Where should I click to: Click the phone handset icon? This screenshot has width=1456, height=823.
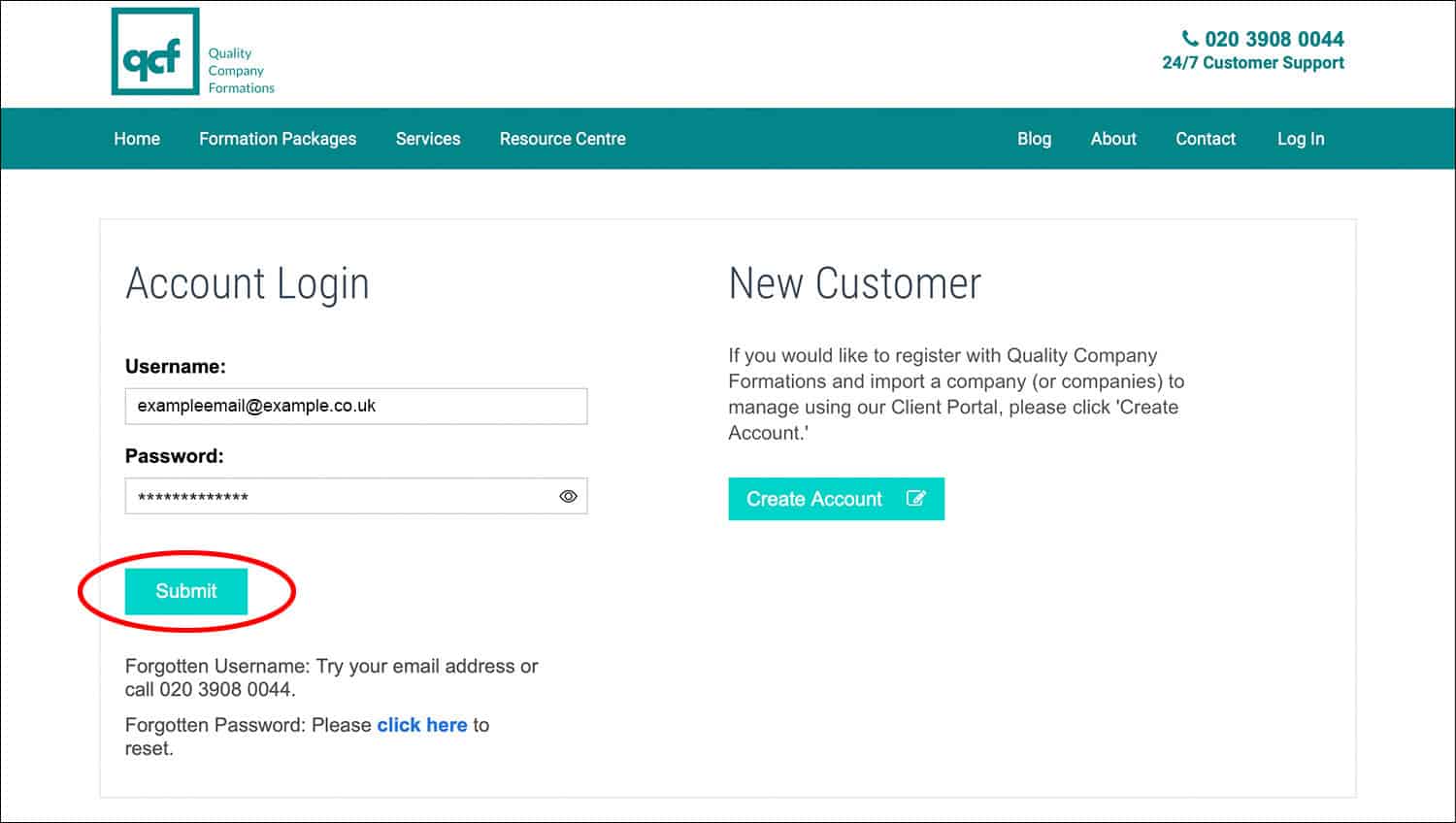pos(1189,39)
